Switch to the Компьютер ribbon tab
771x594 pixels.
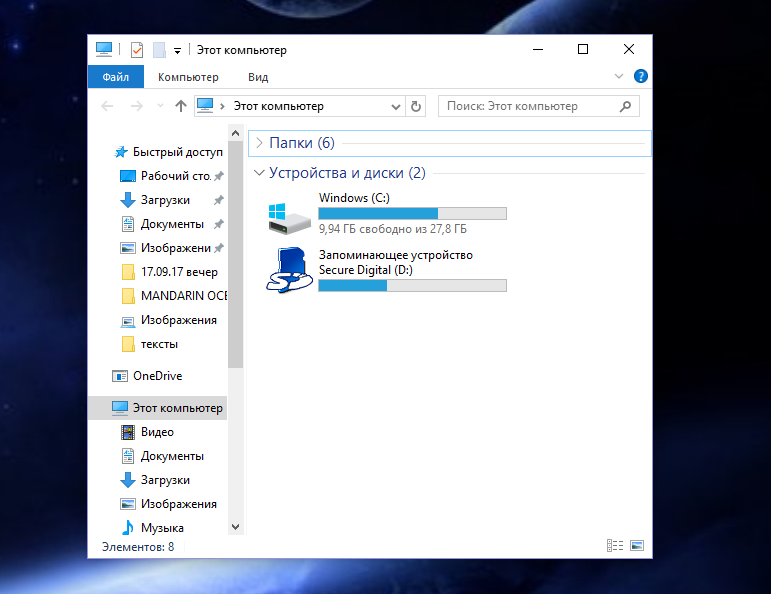[x=188, y=77]
